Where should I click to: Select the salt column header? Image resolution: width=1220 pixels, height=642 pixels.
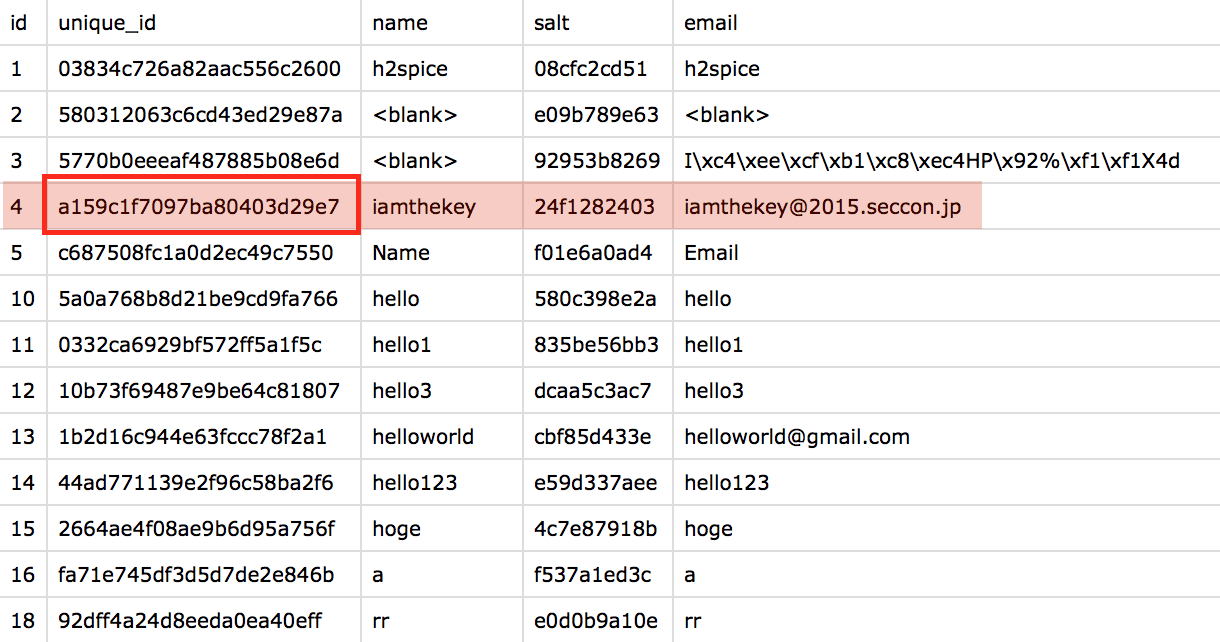click(552, 22)
